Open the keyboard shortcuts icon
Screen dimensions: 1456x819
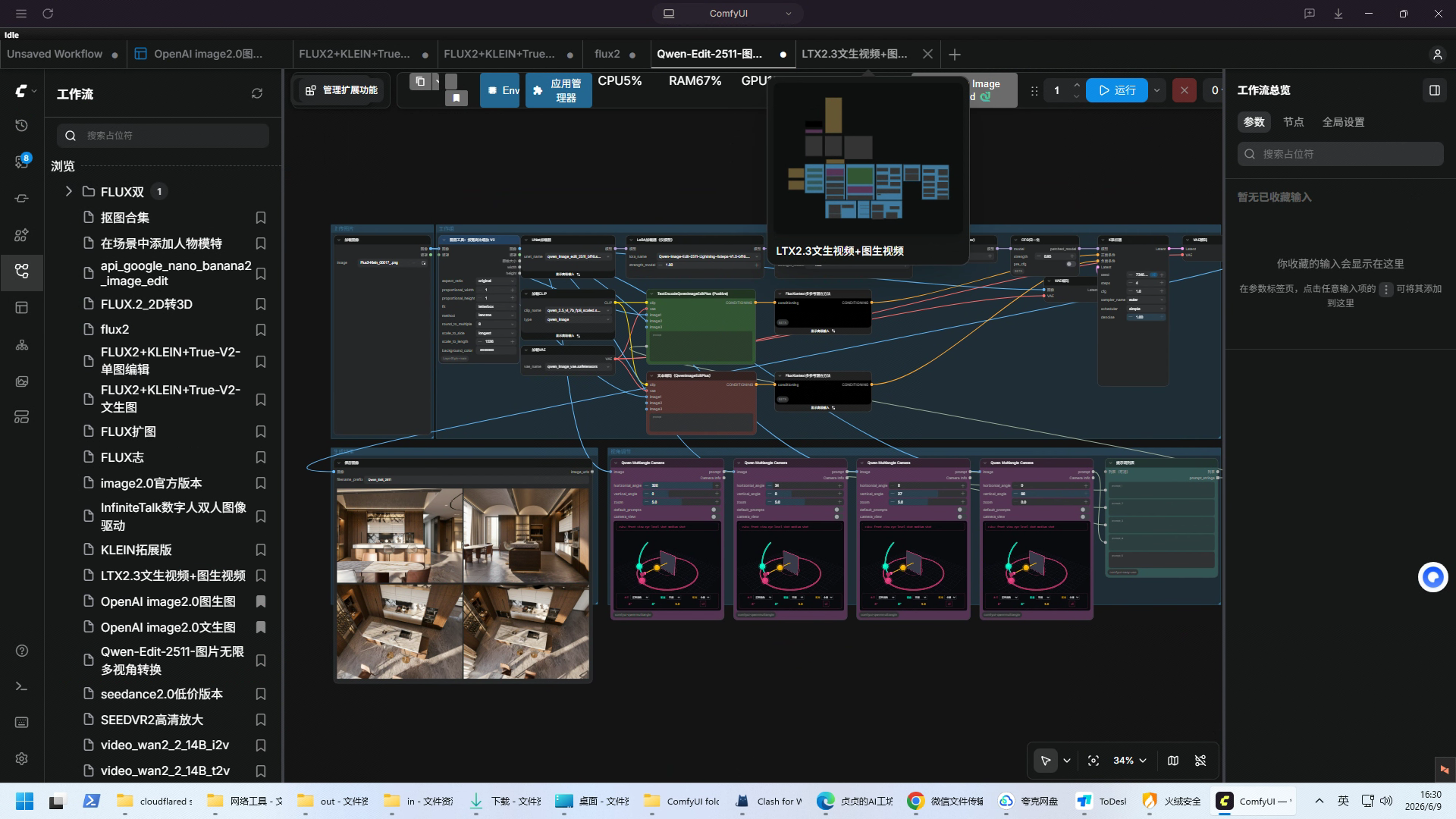[22, 723]
